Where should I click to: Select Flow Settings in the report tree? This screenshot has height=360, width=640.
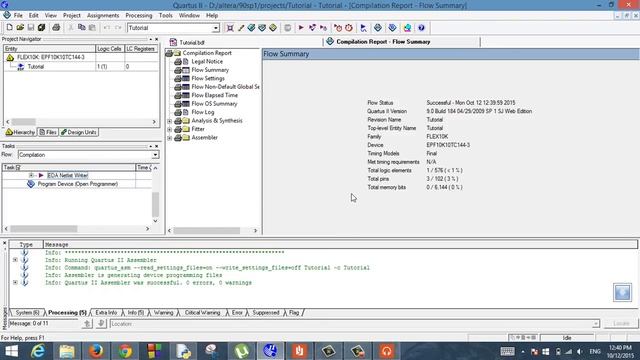tap(208, 78)
